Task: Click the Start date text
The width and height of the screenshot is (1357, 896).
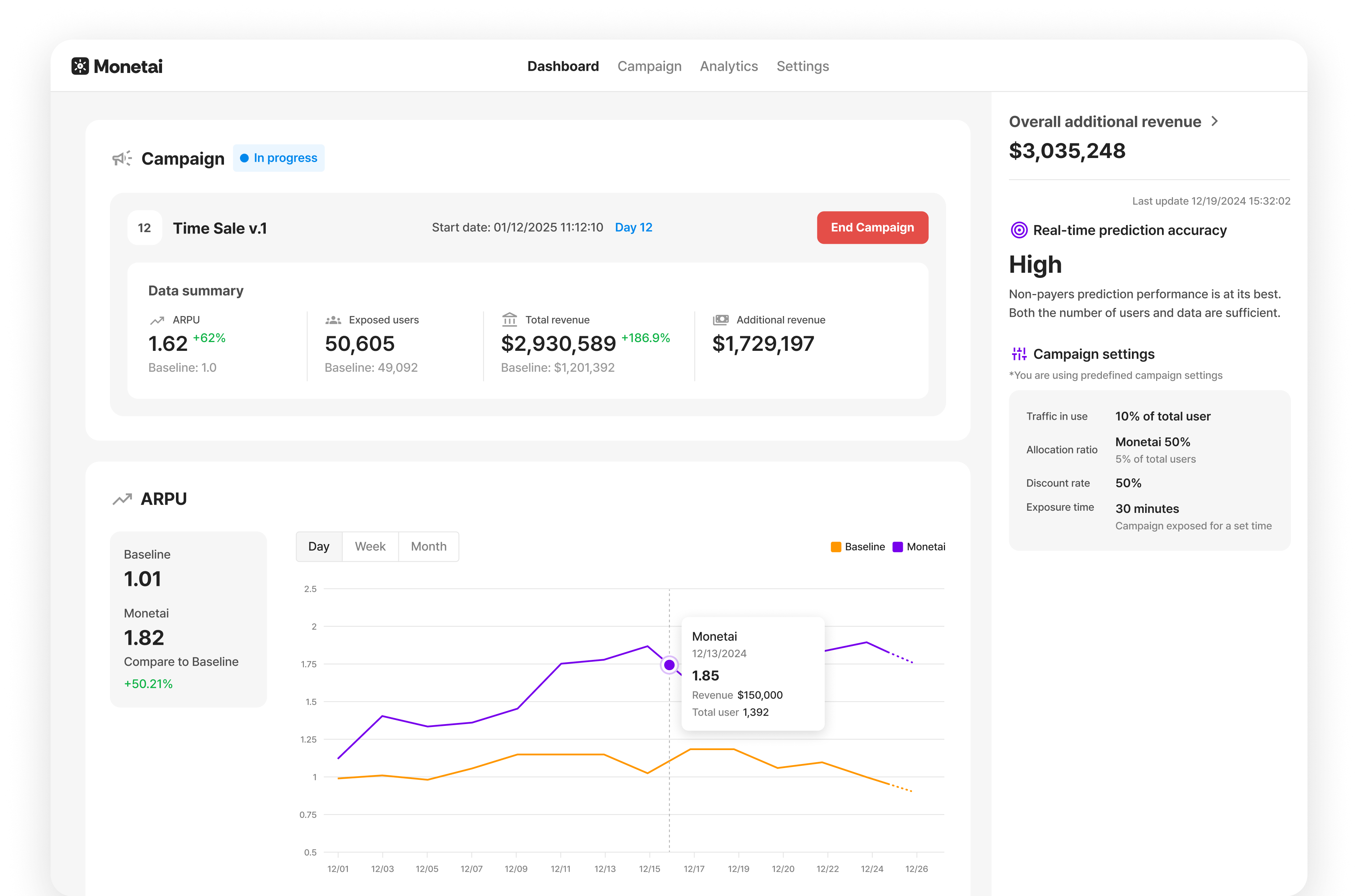Action: tap(517, 227)
